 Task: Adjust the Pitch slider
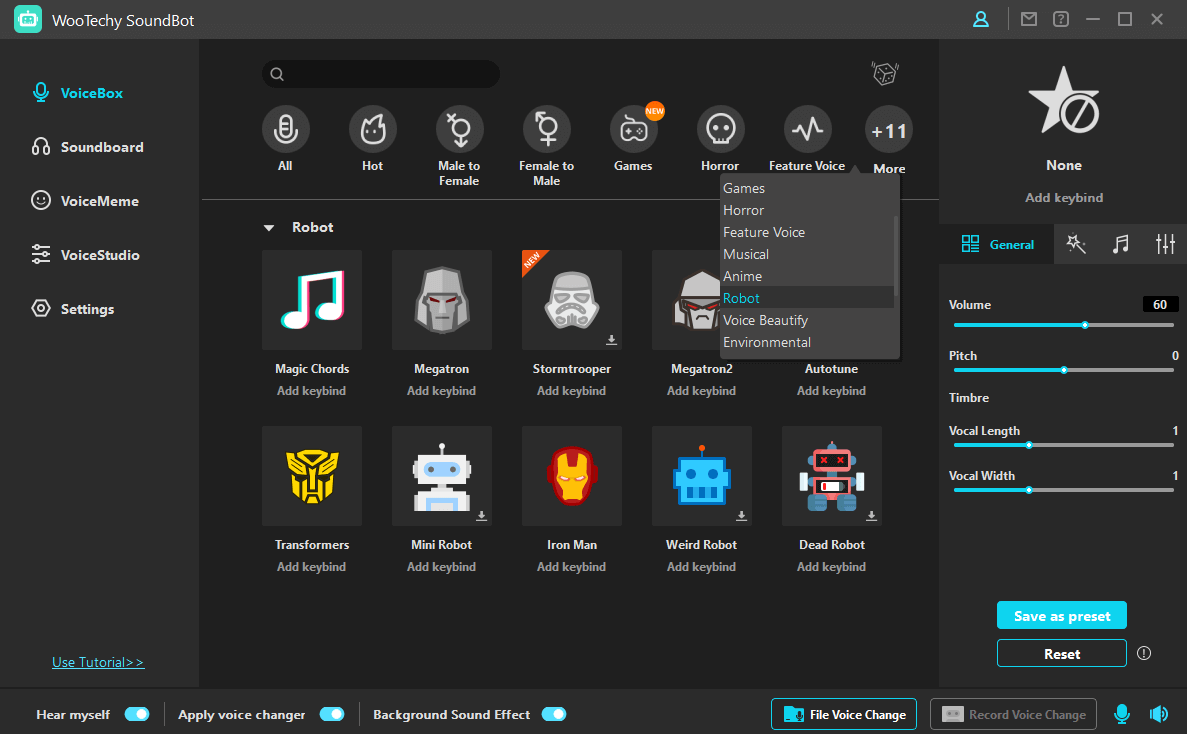[1064, 370]
